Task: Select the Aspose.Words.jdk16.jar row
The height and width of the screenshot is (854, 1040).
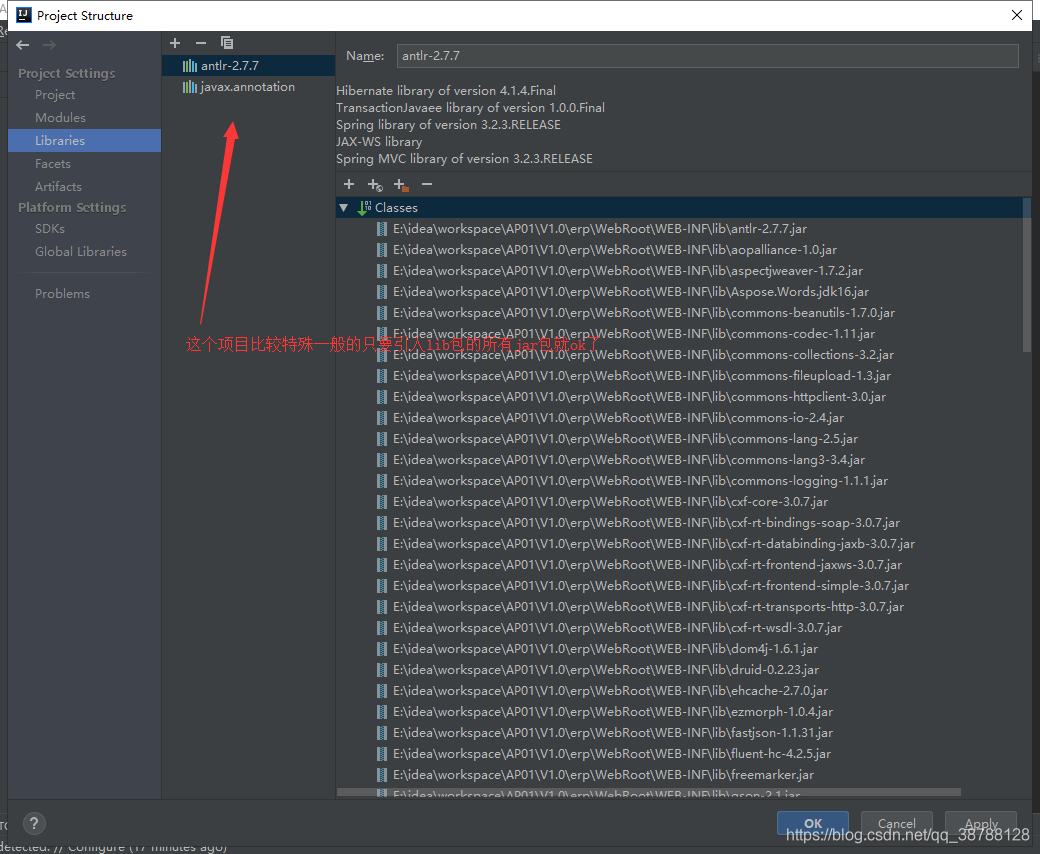Action: point(679,292)
